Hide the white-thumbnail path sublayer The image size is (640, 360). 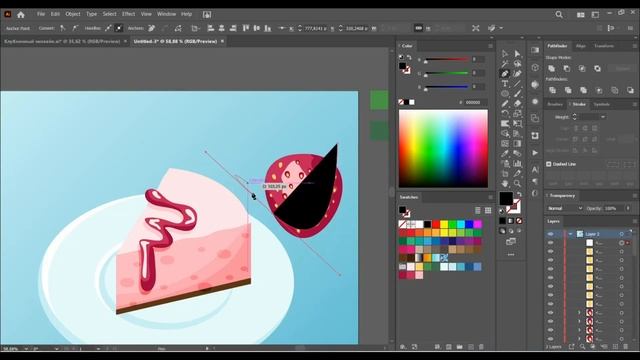coord(551,243)
